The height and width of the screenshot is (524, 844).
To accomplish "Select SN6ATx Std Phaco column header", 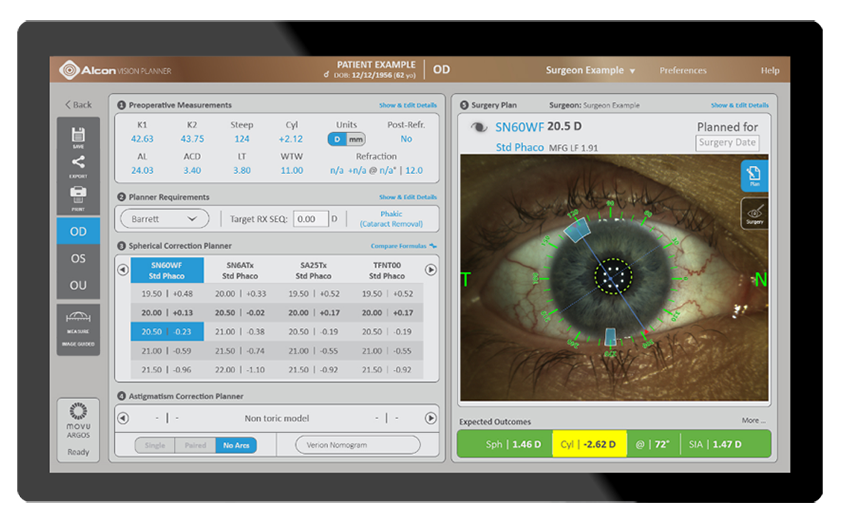I will coord(240,270).
